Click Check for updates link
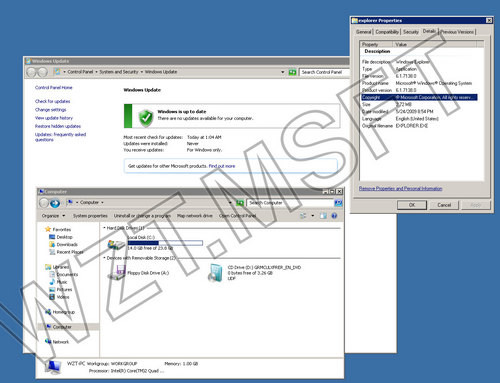The height and width of the screenshot is (383, 500). (53, 101)
